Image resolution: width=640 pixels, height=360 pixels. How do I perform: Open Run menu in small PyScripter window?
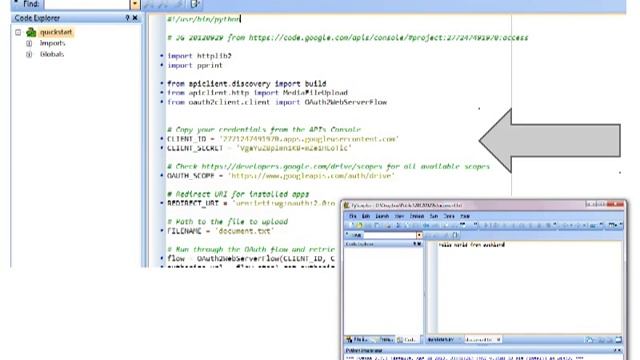[x=434, y=216]
